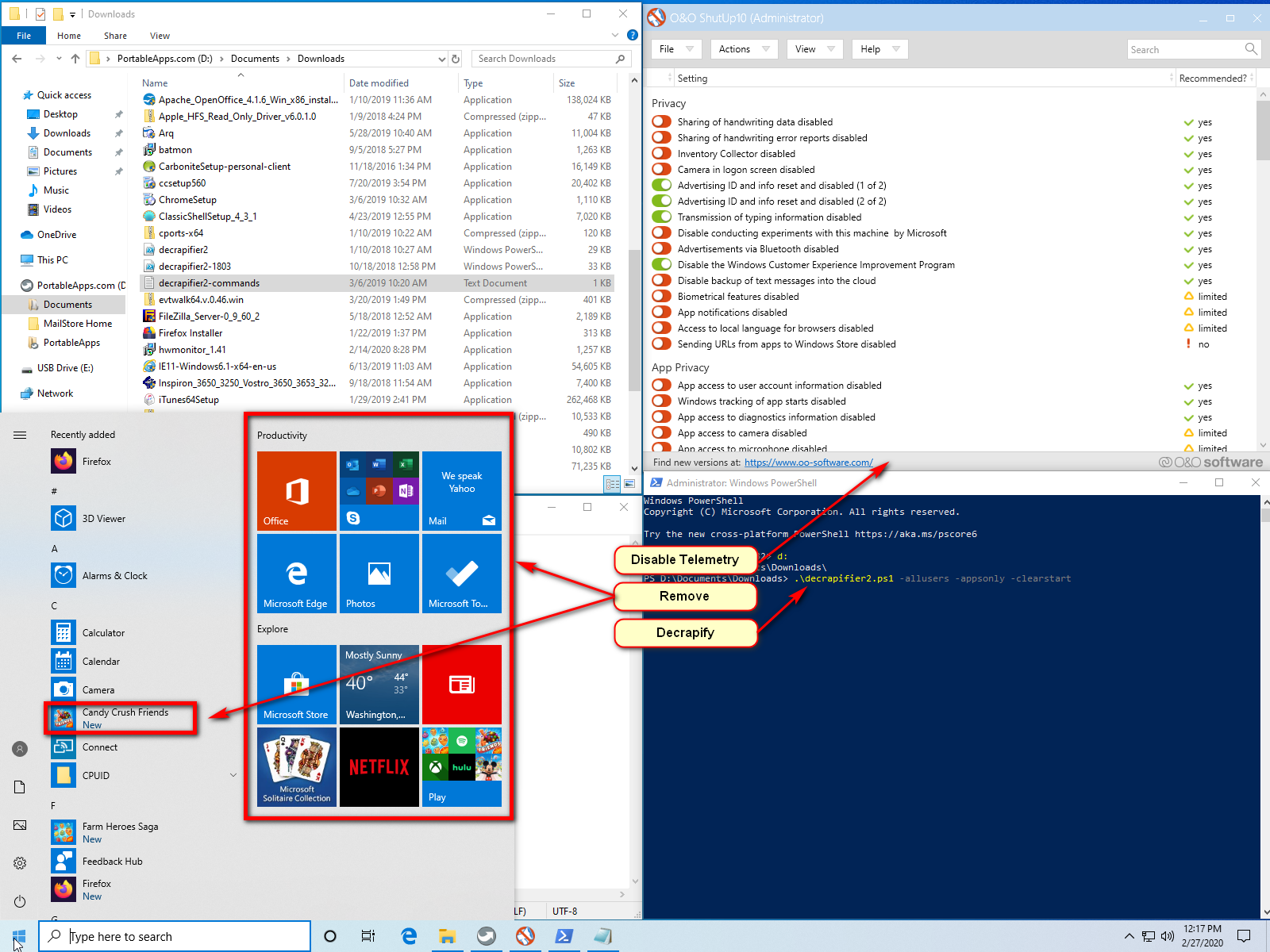Open Settings gear in Start menu
1270x952 pixels.
[x=20, y=863]
